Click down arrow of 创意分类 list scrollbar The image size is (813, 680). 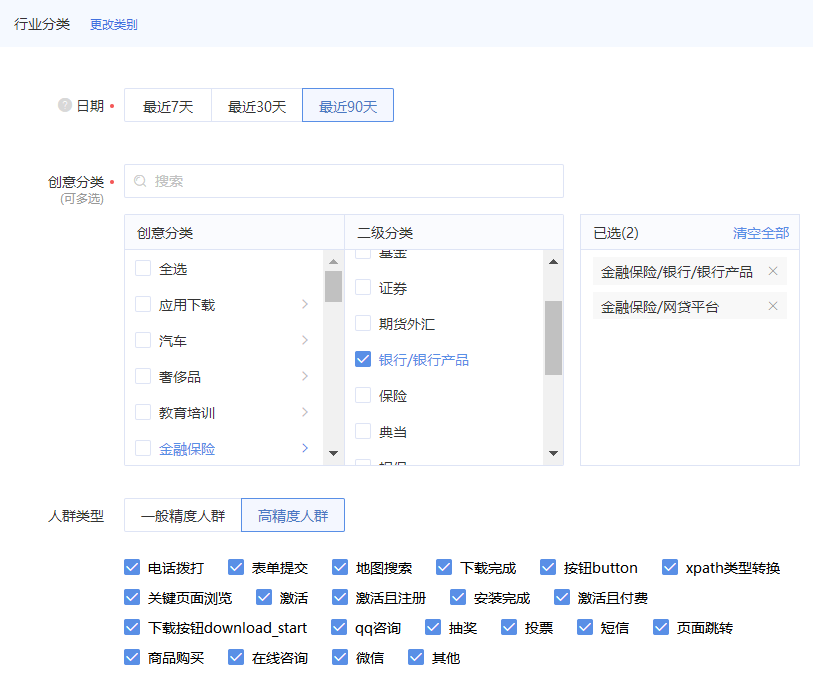pyautogui.click(x=333, y=453)
